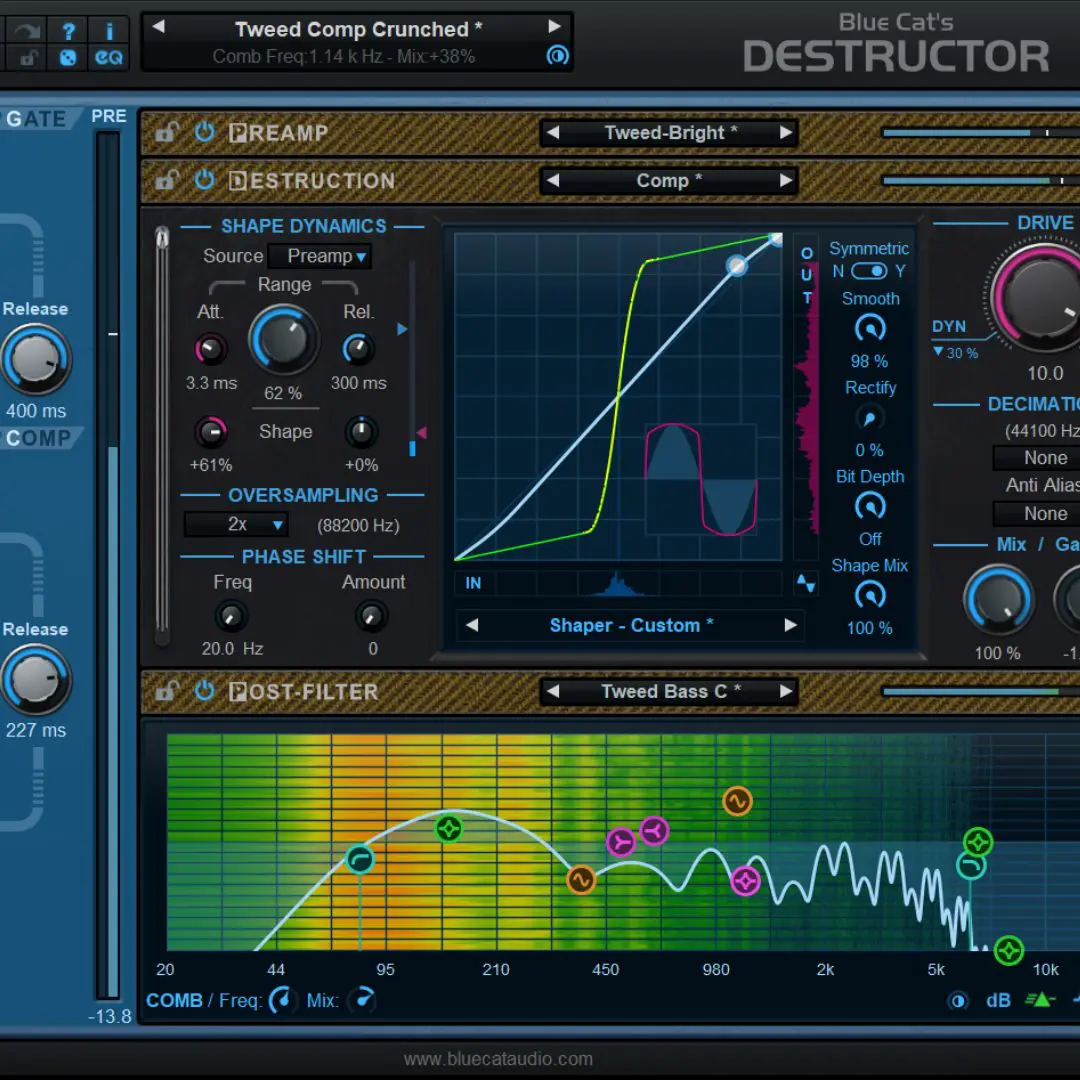Toggle the Destruction section lock icon

click(167, 180)
